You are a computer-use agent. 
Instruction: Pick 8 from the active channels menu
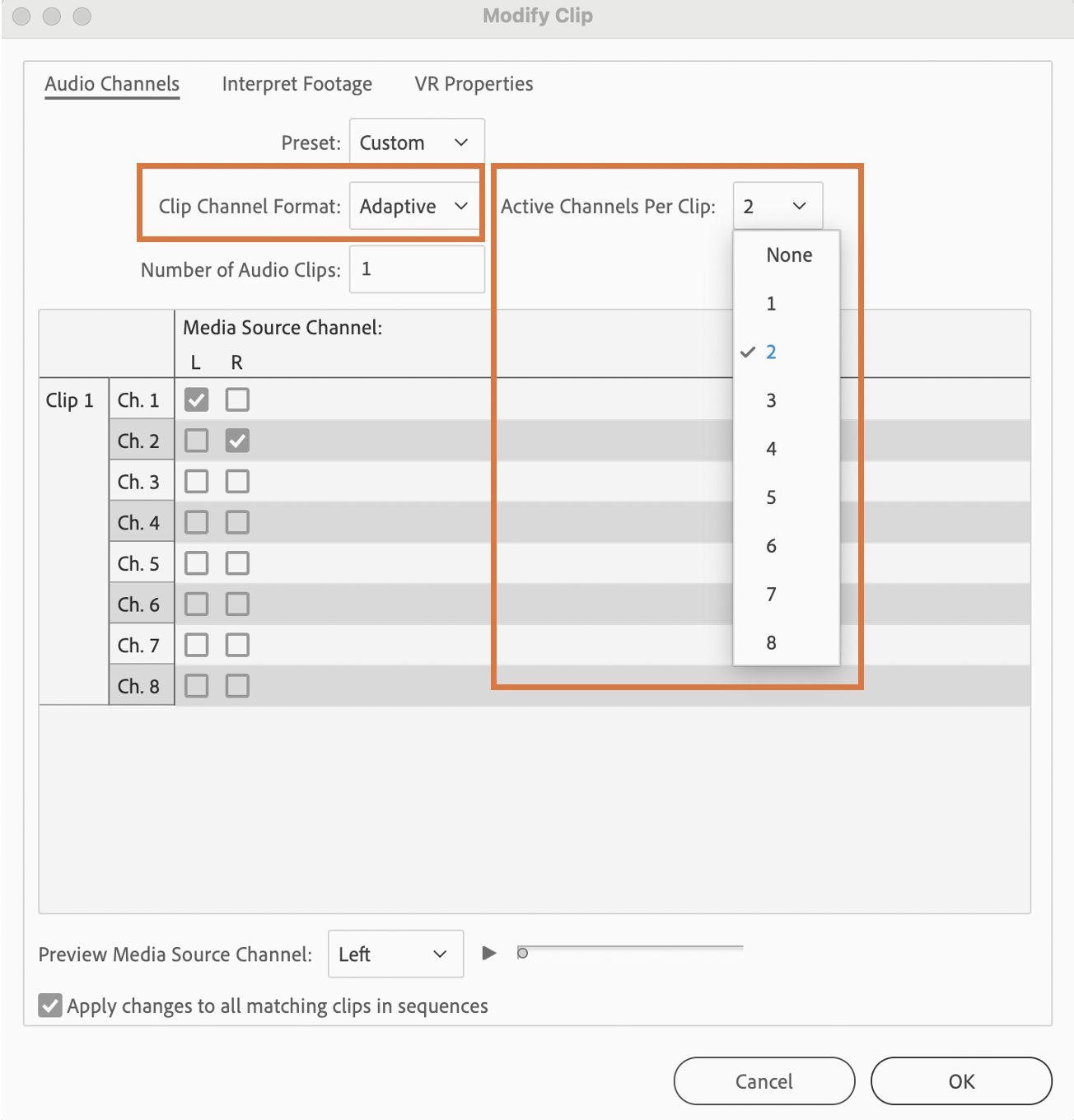click(771, 643)
